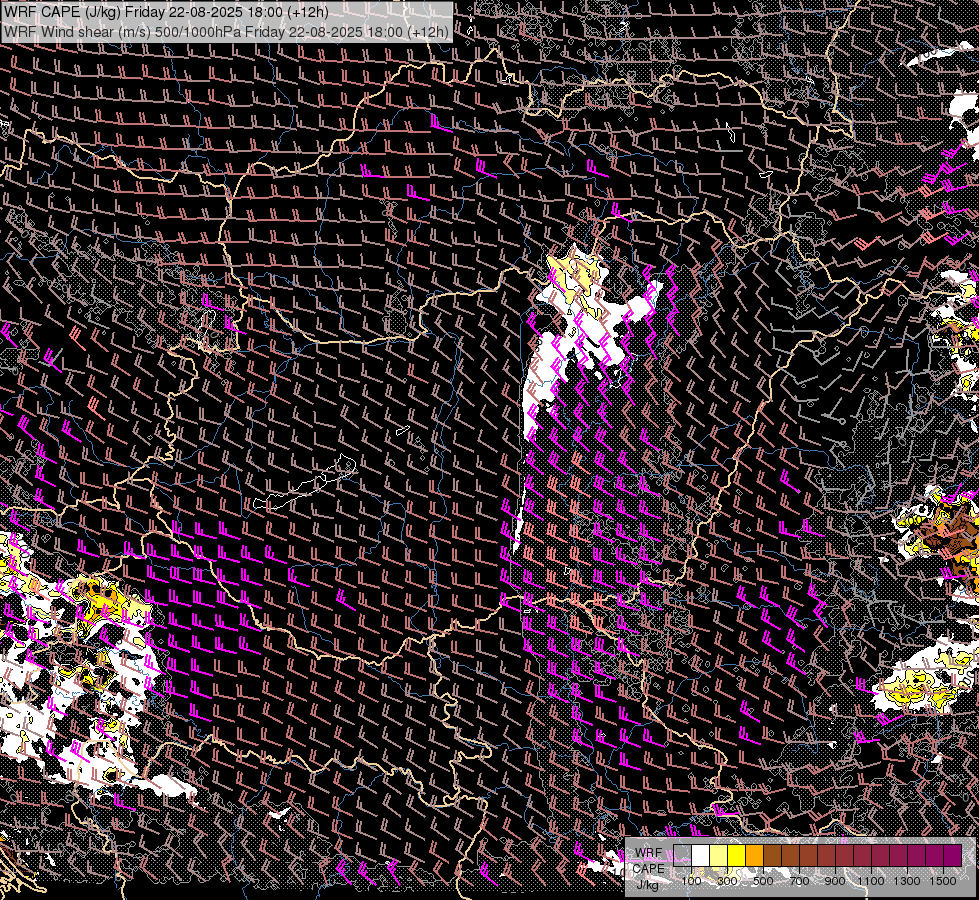Click the WRF CAPE forecast title line

(x=166, y=11)
